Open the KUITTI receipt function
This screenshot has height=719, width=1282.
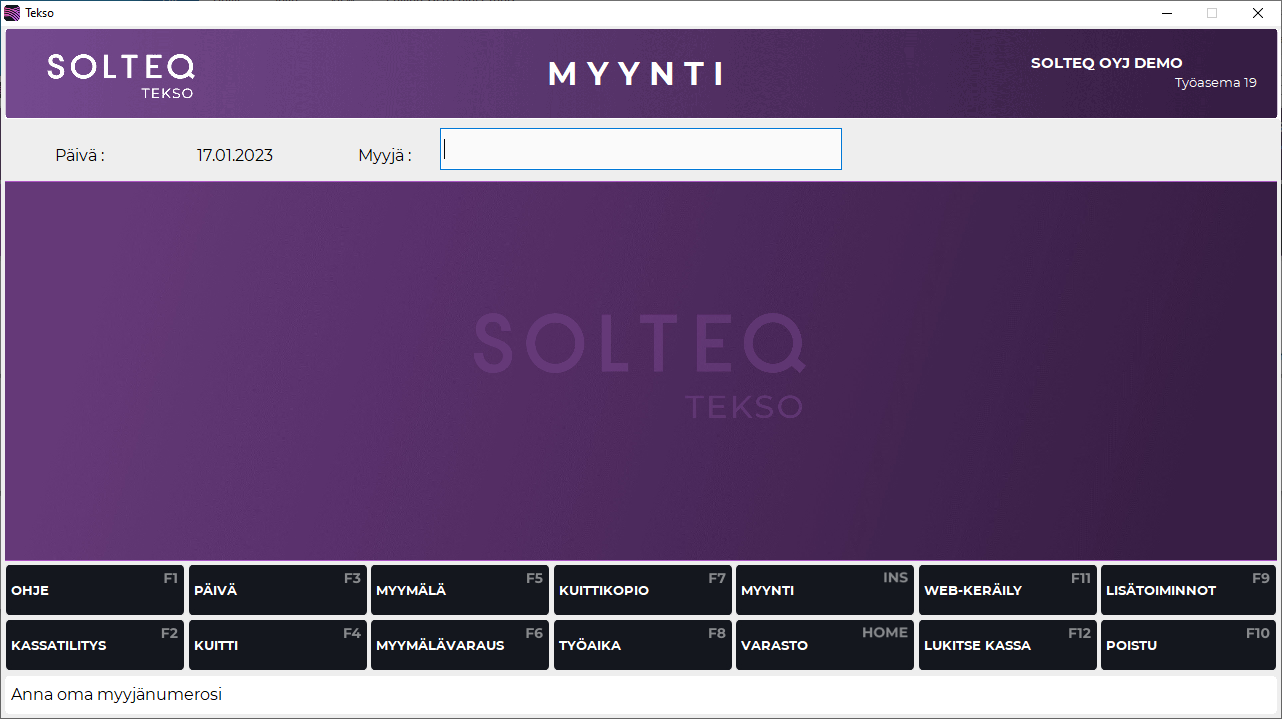(277, 645)
